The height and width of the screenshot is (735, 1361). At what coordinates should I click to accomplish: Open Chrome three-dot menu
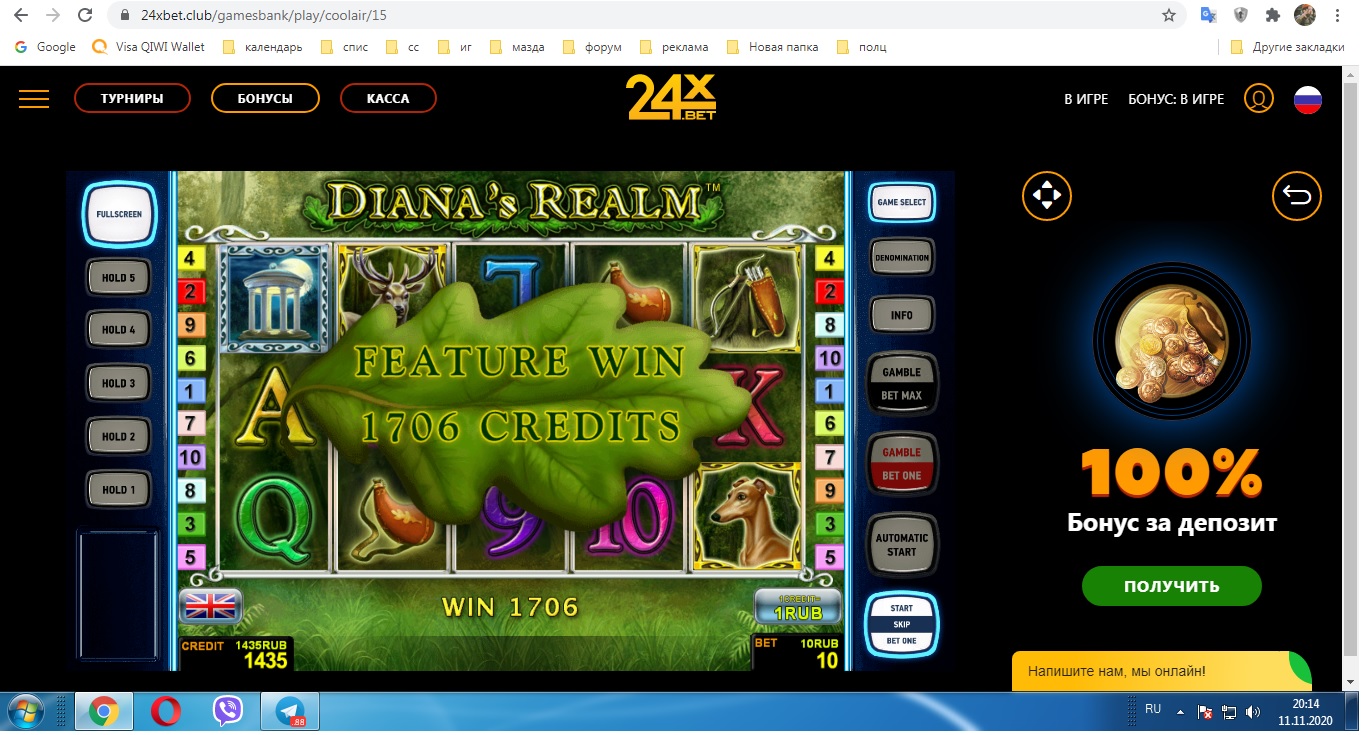click(1337, 15)
